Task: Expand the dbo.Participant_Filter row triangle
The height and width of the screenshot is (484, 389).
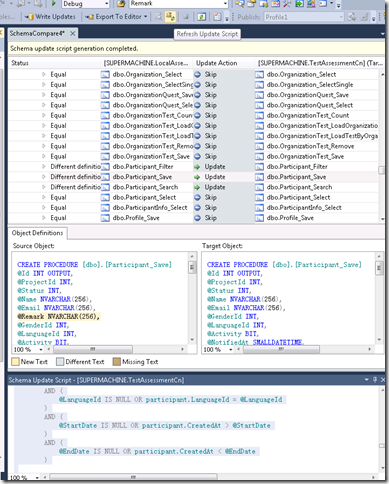Action: coord(44,167)
